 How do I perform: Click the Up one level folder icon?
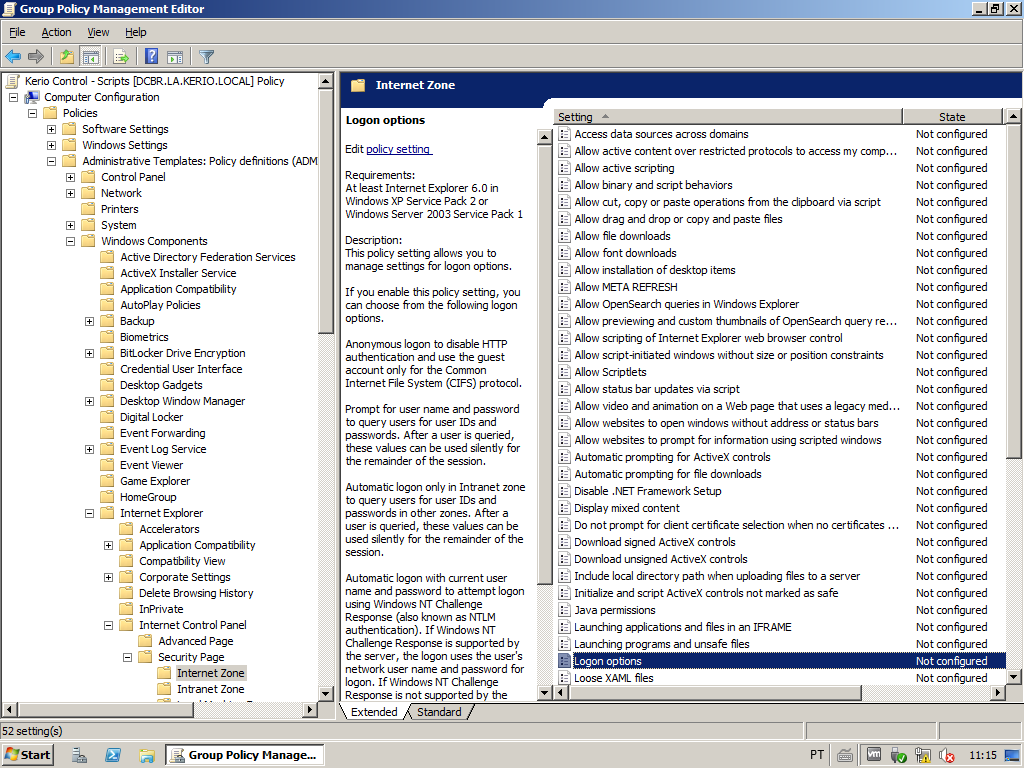point(67,56)
